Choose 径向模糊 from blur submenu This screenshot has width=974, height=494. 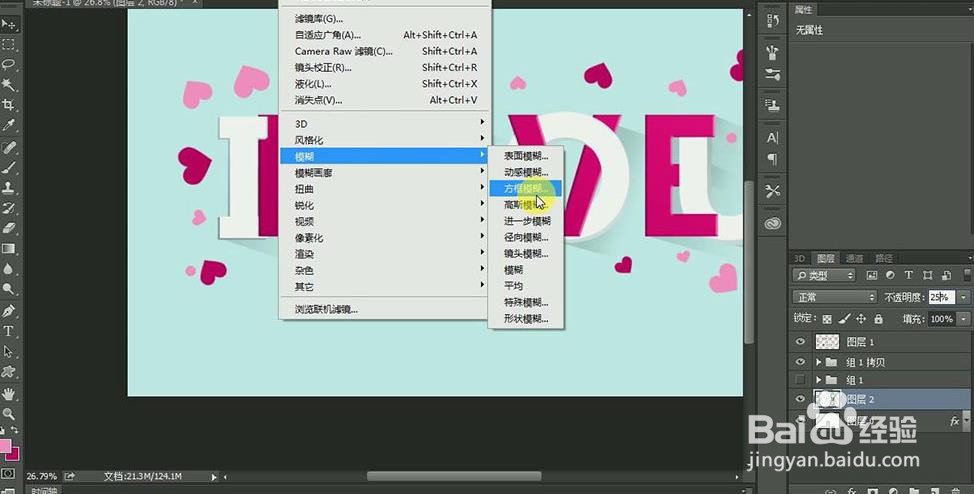tap(526, 237)
